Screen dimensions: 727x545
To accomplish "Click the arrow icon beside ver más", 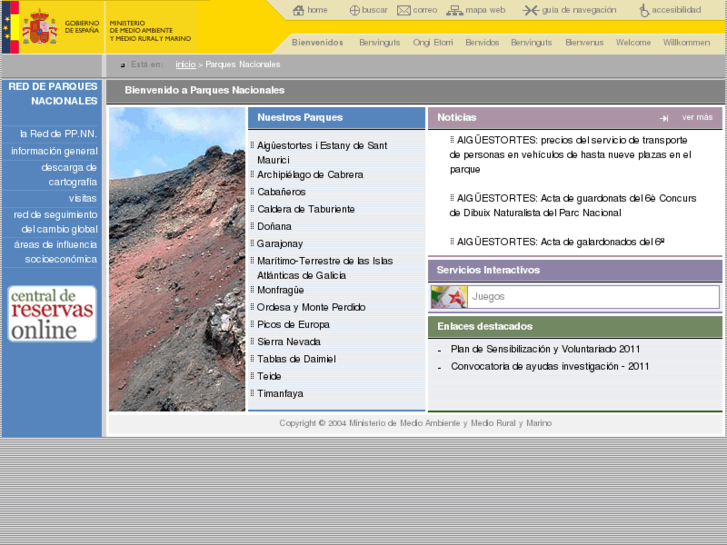I will (664, 118).
